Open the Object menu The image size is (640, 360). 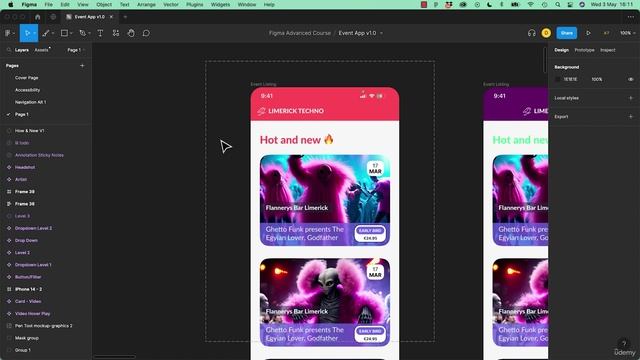point(104,4)
